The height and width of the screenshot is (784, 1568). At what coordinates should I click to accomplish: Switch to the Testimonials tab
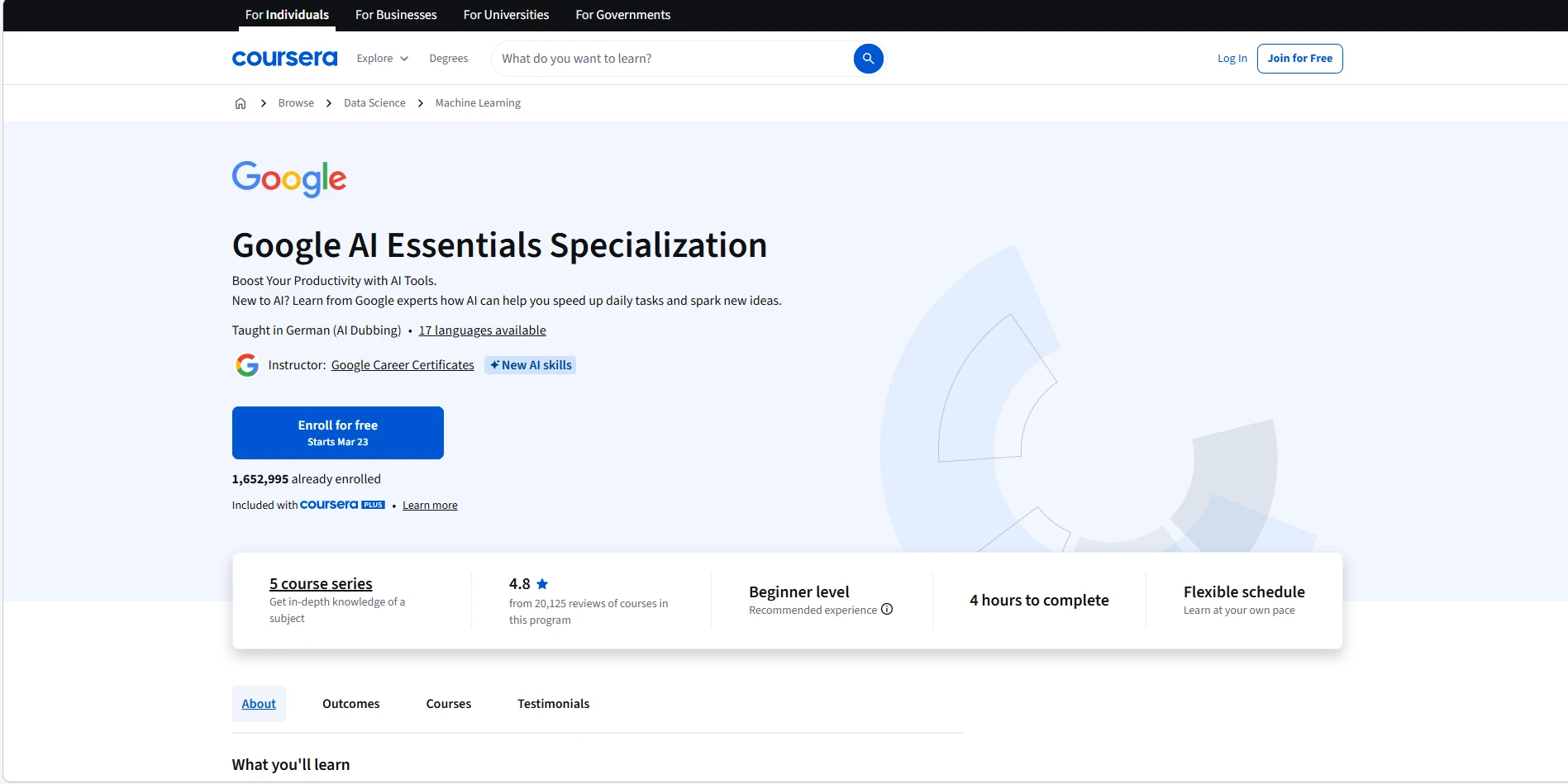(x=553, y=703)
